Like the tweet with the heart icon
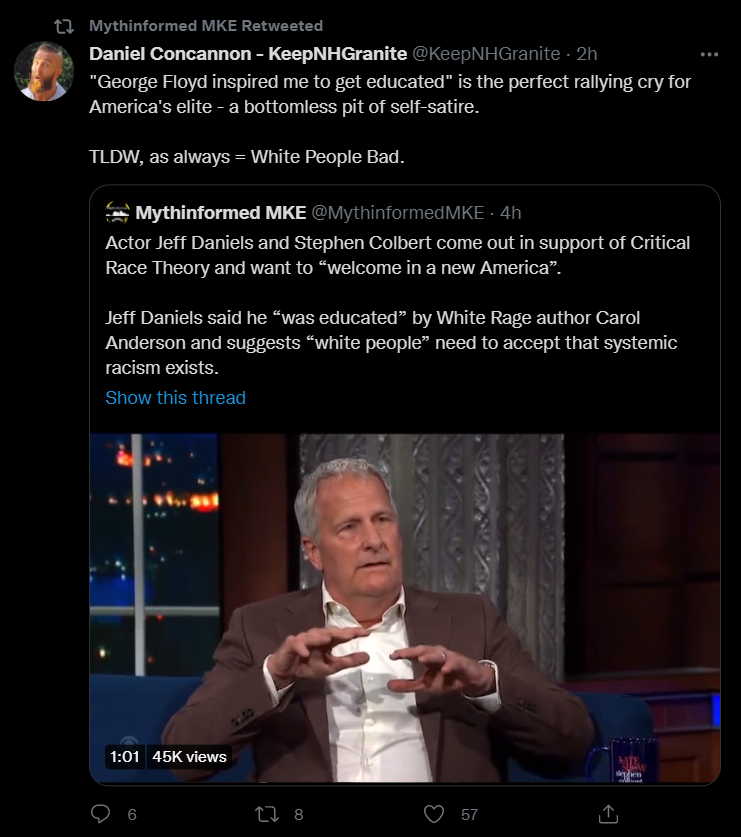 pyautogui.click(x=433, y=814)
